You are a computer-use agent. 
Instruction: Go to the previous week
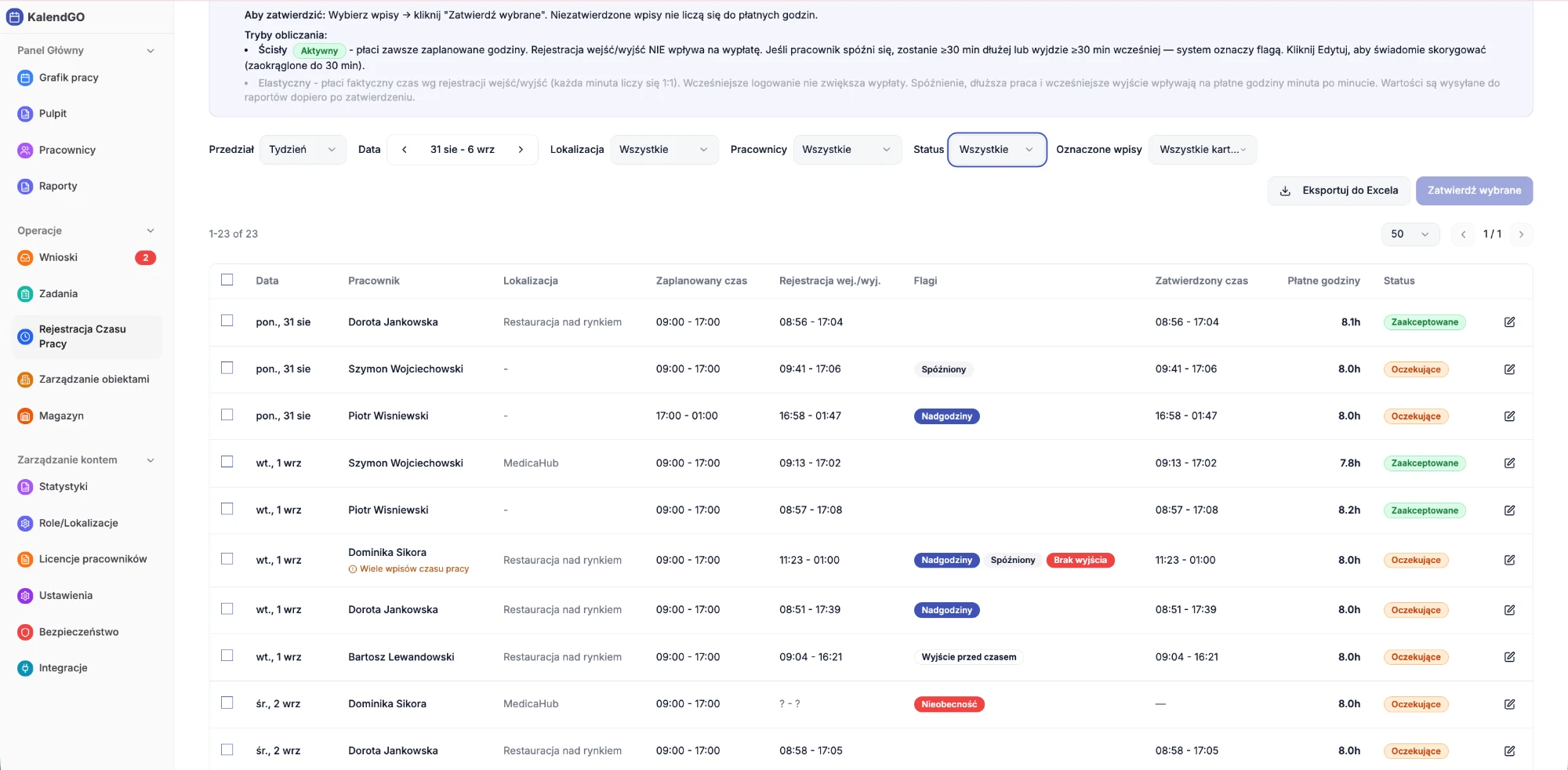[404, 150]
